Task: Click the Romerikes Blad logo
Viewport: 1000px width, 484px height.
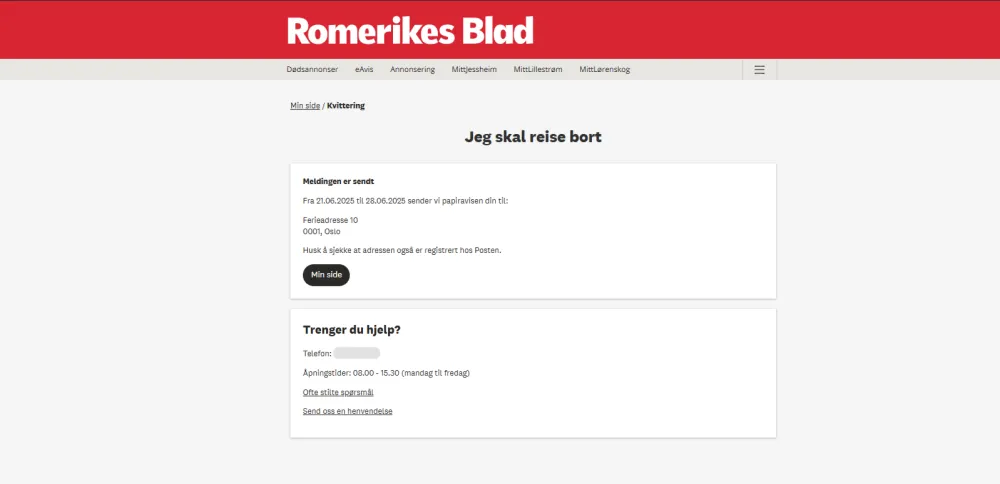Action: click(x=410, y=31)
